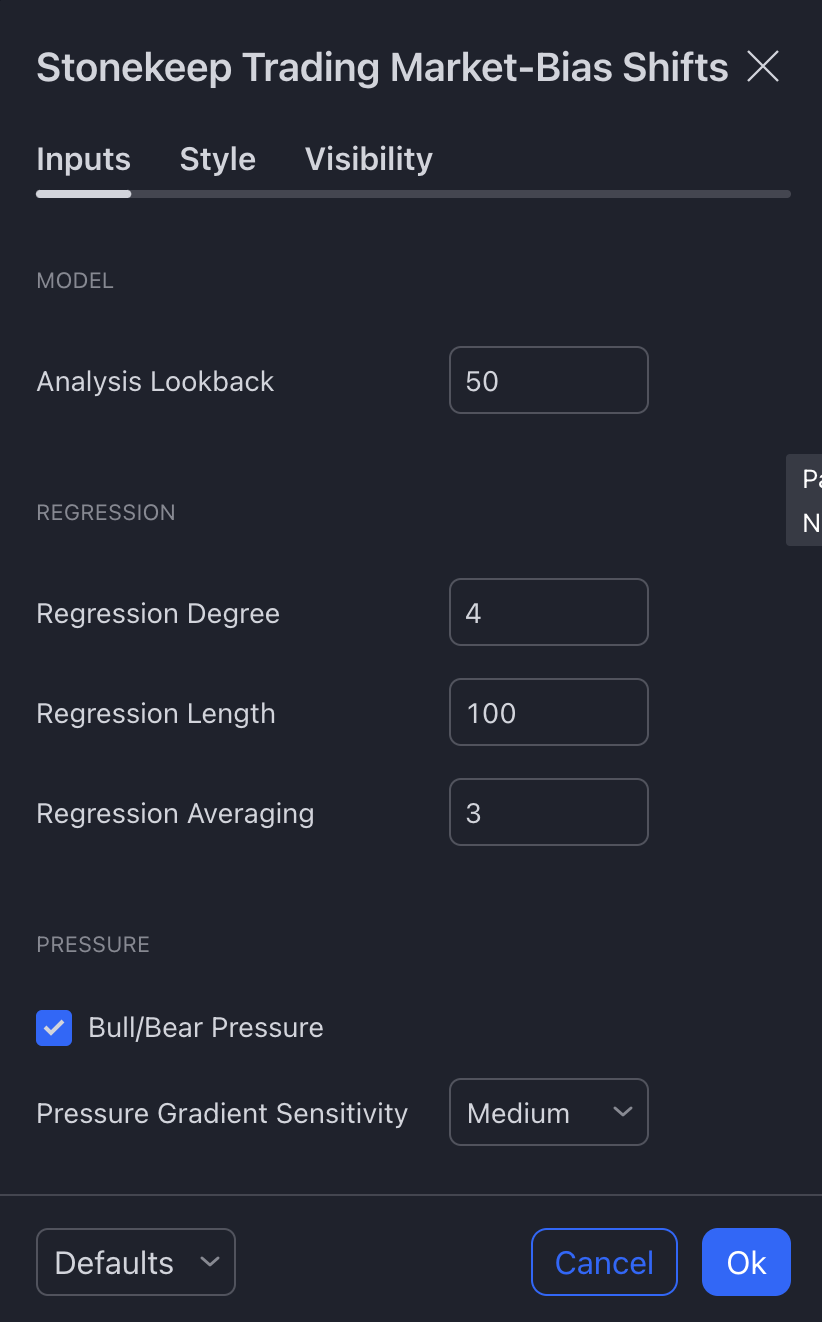
Task: Focus the Analysis Lookback input field
Action: click(x=548, y=380)
